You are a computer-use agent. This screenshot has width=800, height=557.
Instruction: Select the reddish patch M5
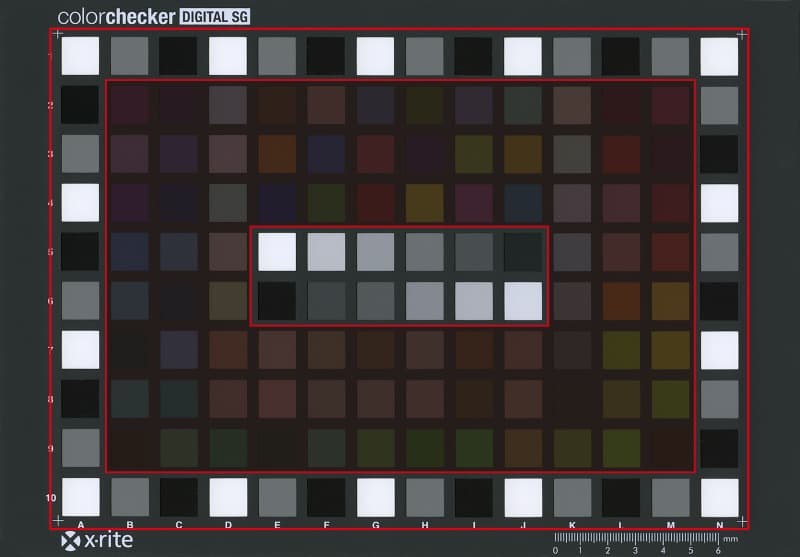click(x=670, y=252)
